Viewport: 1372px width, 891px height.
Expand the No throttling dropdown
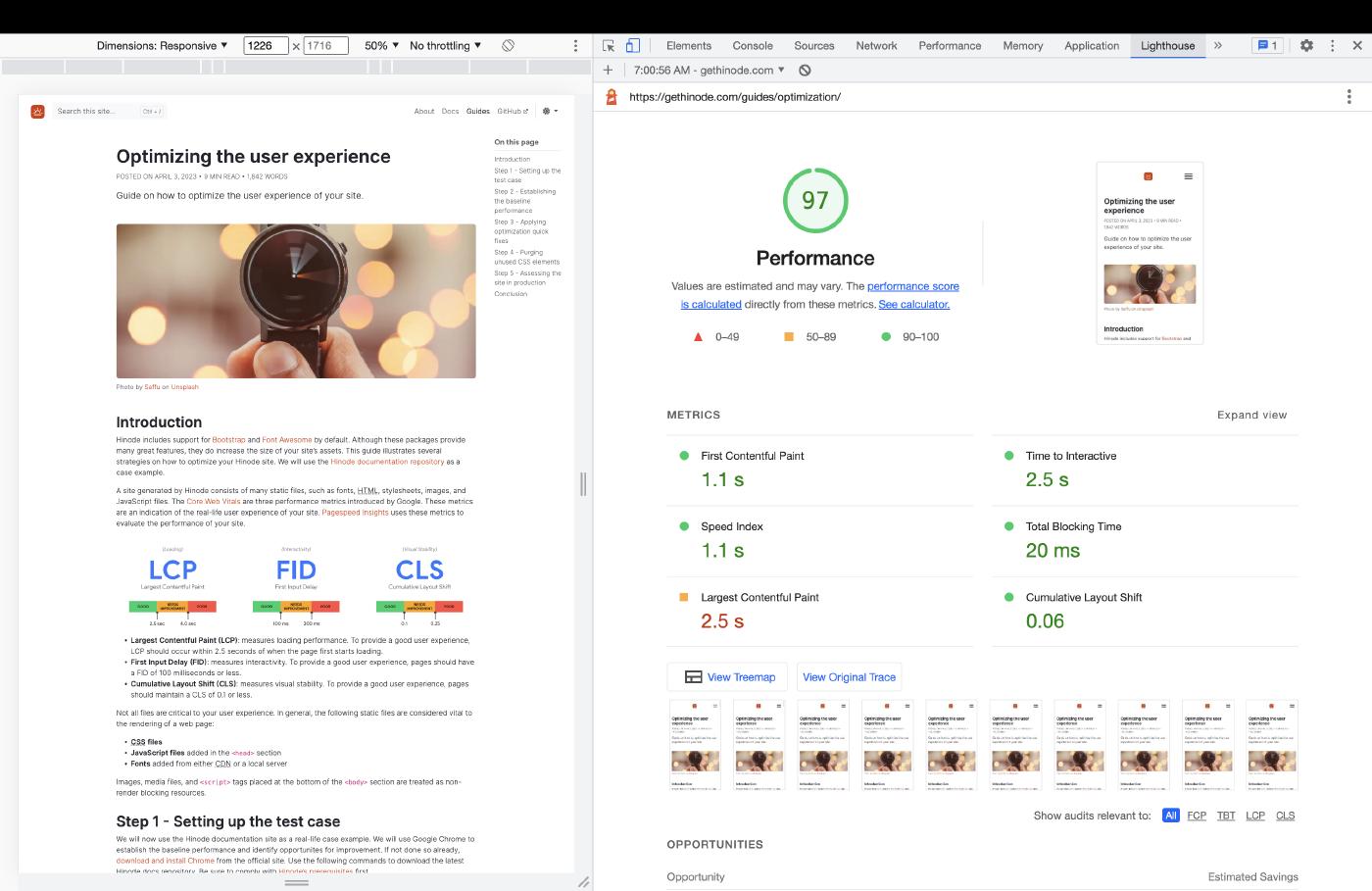pos(445,46)
